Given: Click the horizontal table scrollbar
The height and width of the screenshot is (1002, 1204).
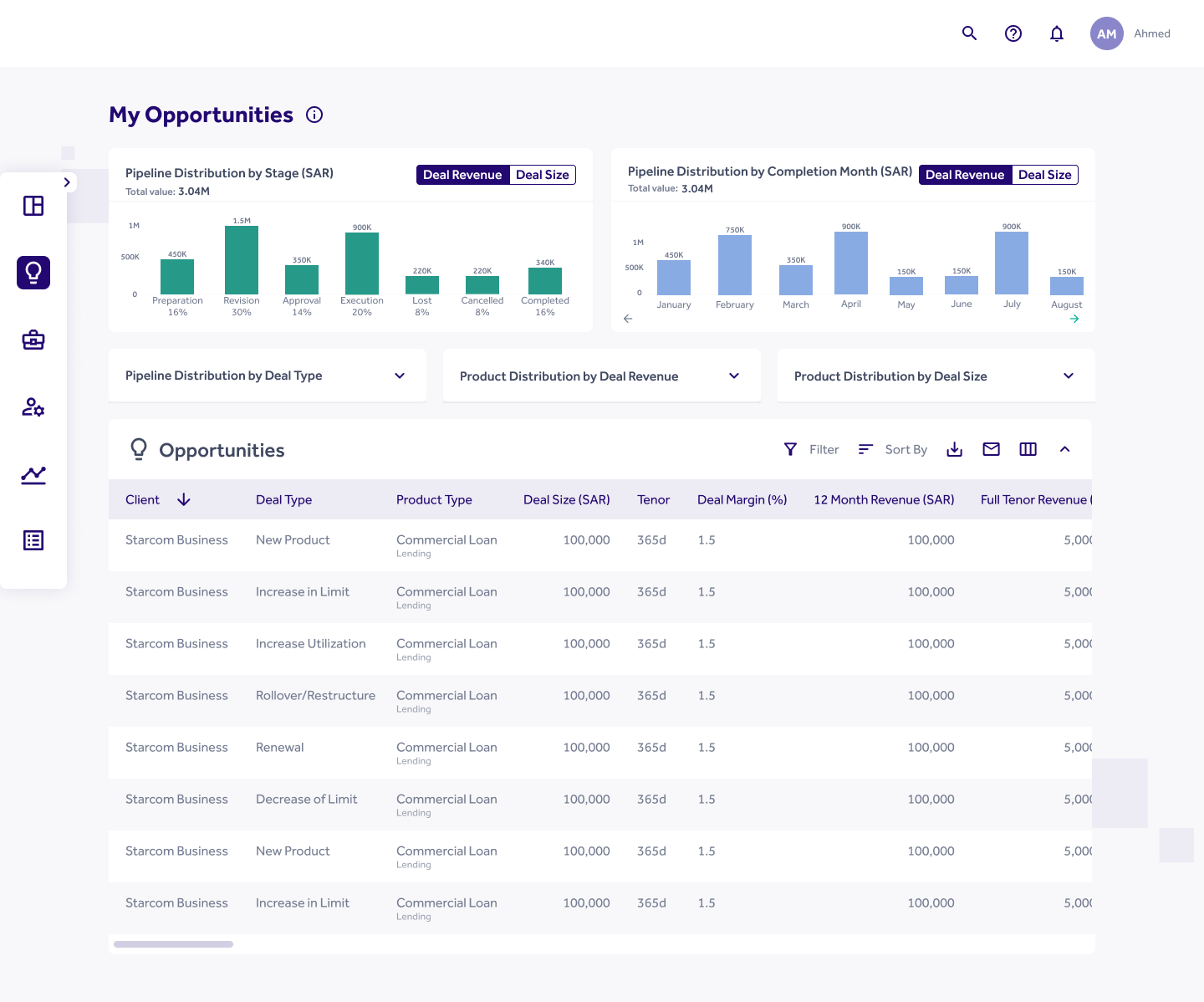Looking at the screenshot, I should tap(173, 944).
